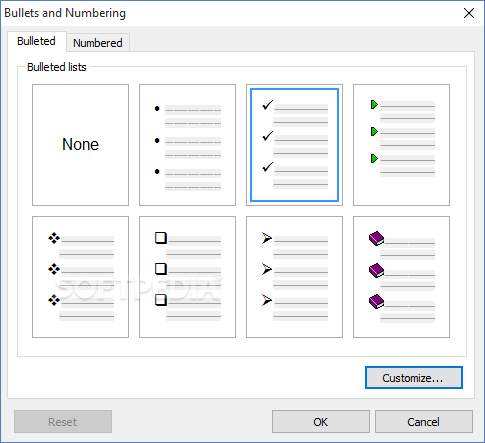This screenshot has width=485, height=443.
Task: Select the hollow square checkbox bullet style
Action: tap(187, 277)
